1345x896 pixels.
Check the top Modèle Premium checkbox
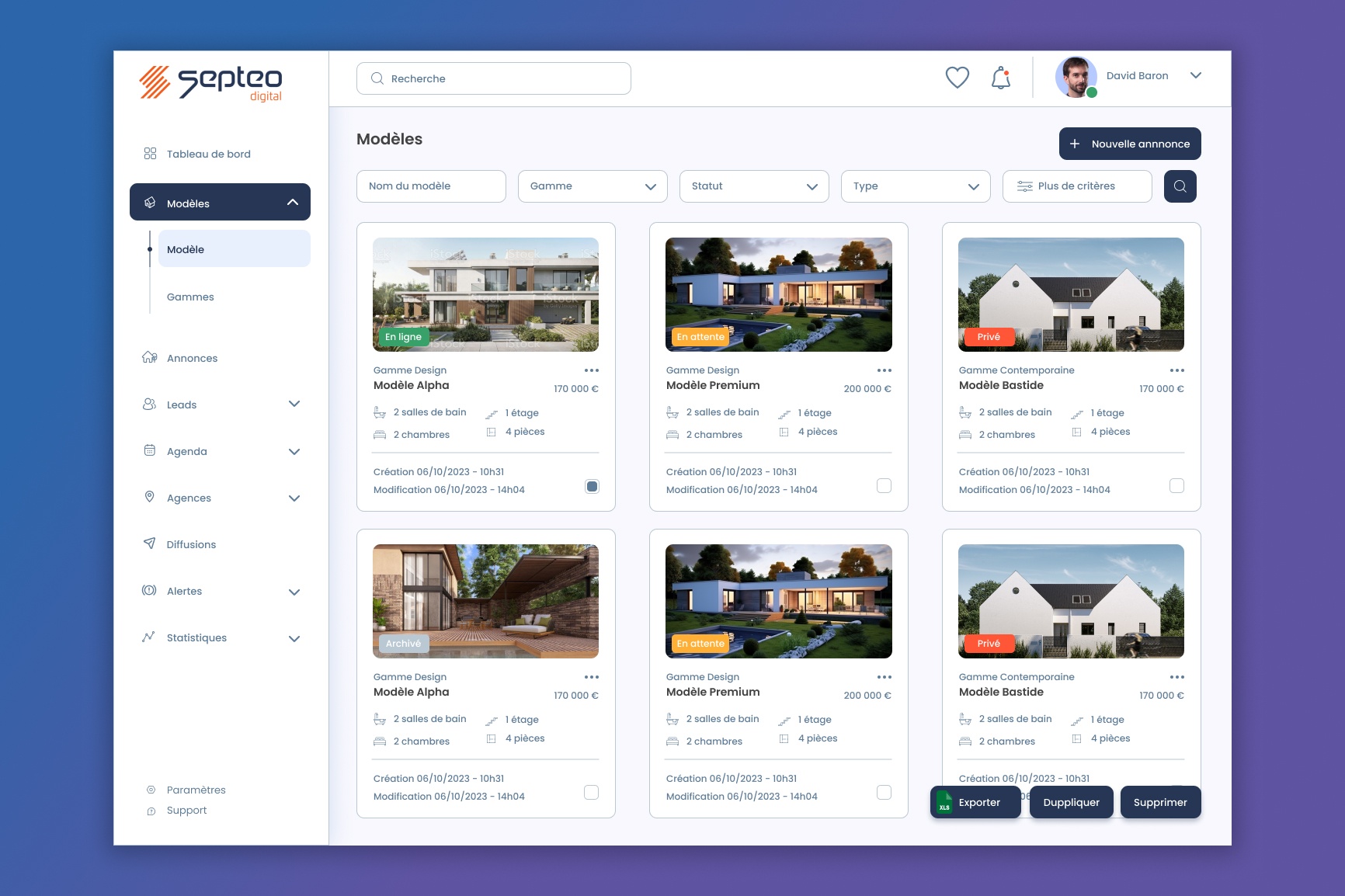pyautogui.click(x=884, y=486)
